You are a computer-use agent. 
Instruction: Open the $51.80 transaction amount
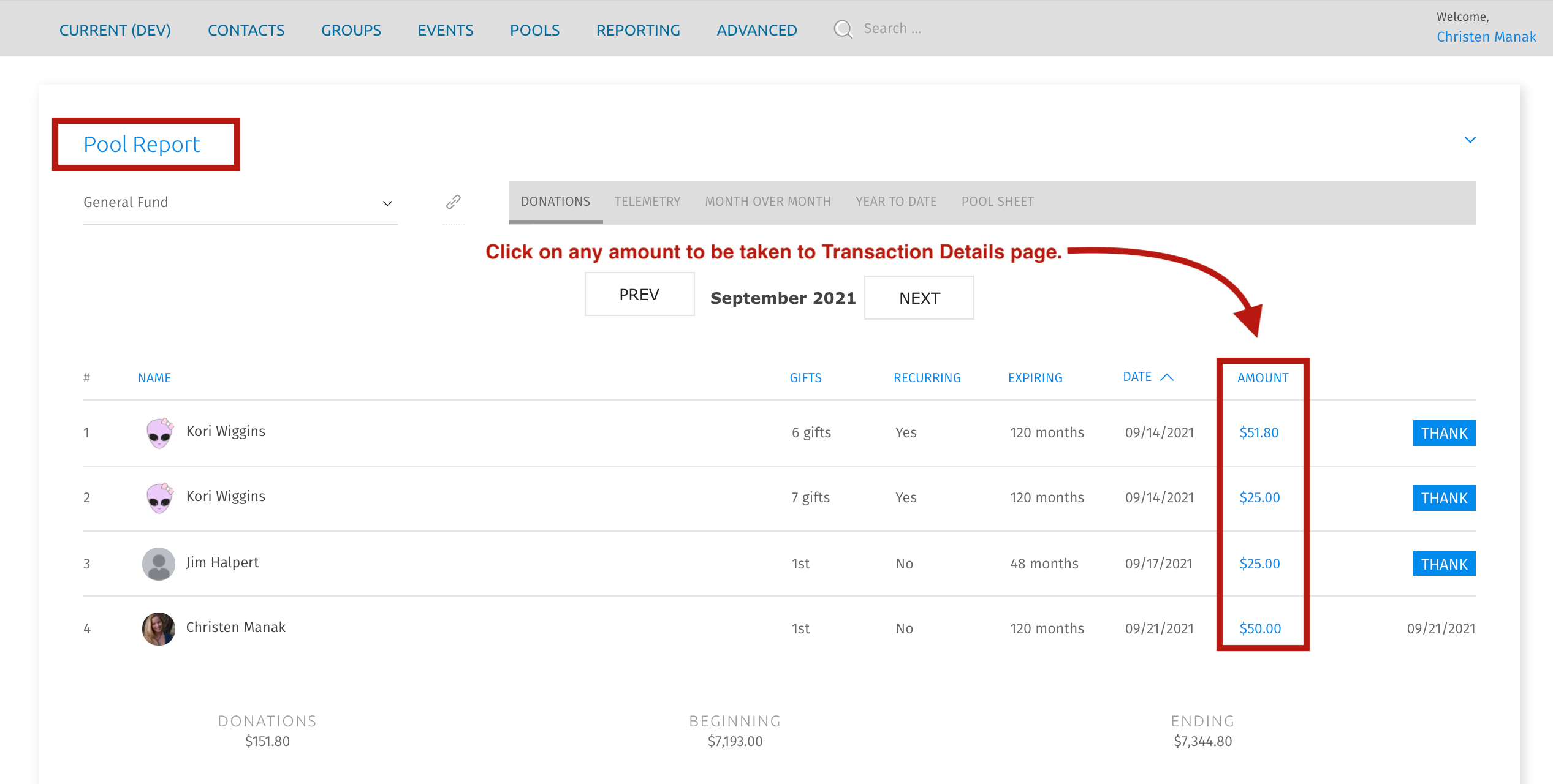[x=1259, y=432]
